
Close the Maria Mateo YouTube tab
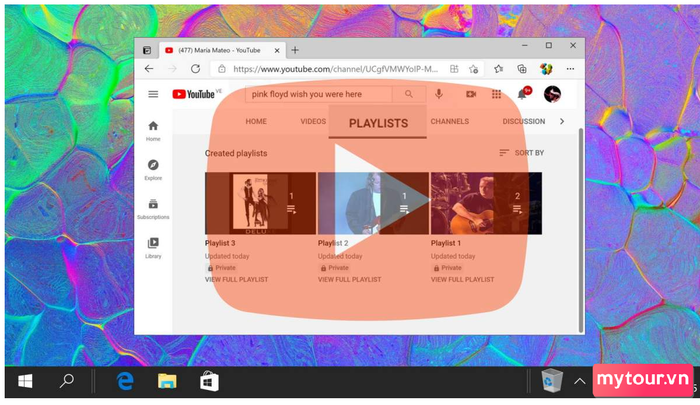coord(277,50)
